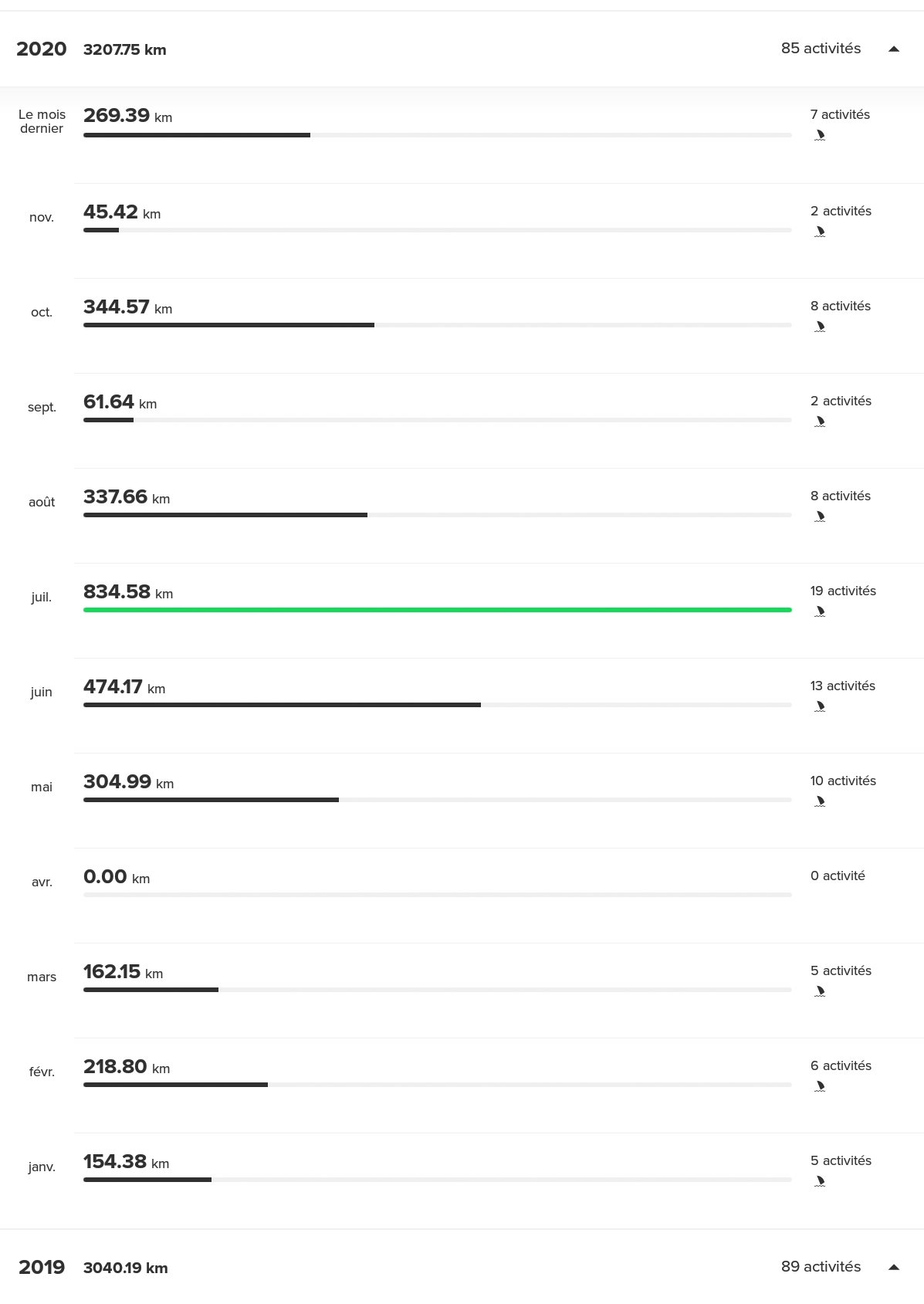The width and height of the screenshot is (924, 1304).
Task: Click windsurf icon in juin row
Action: coord(820,706)
